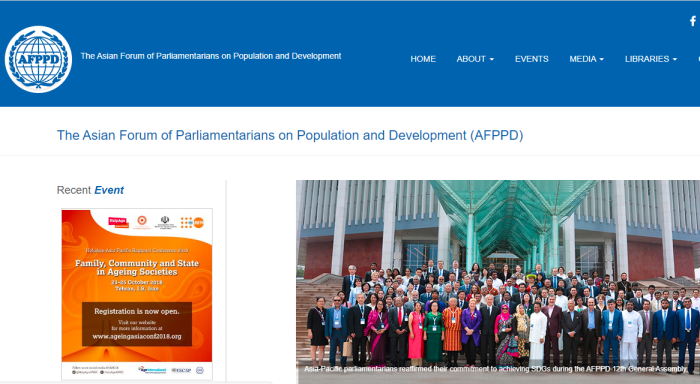This screenshot has width=700, height=384.
Task: Click the photo caption about SDGs commitment
Action: 496,369
